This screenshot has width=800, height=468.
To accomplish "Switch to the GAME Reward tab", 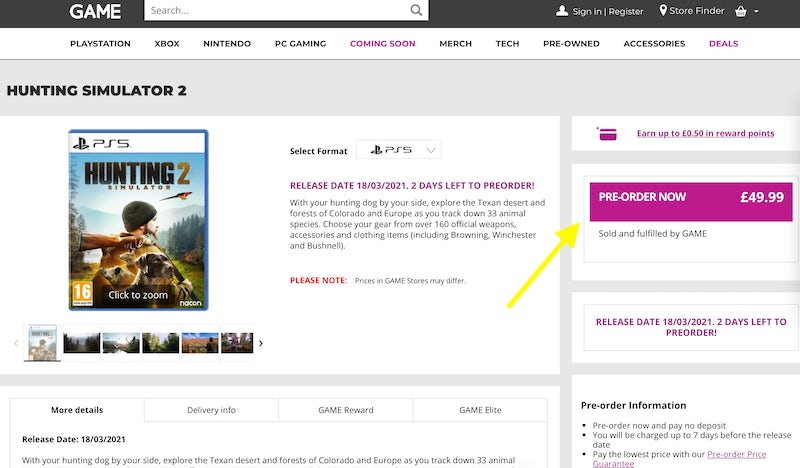I will click(346, 410).
